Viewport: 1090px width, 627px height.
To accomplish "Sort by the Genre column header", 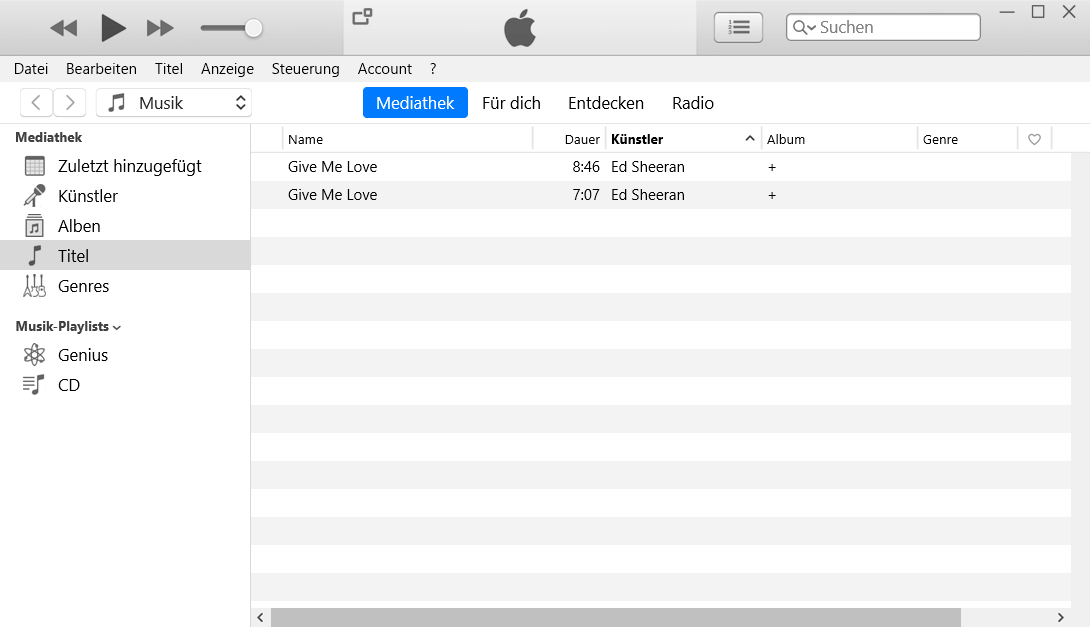I will [968, 139].
